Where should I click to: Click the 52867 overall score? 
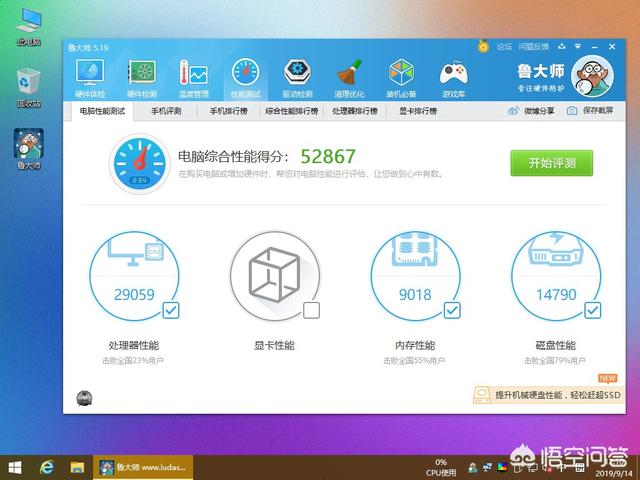pyautogui.click(x=328, y=156)
